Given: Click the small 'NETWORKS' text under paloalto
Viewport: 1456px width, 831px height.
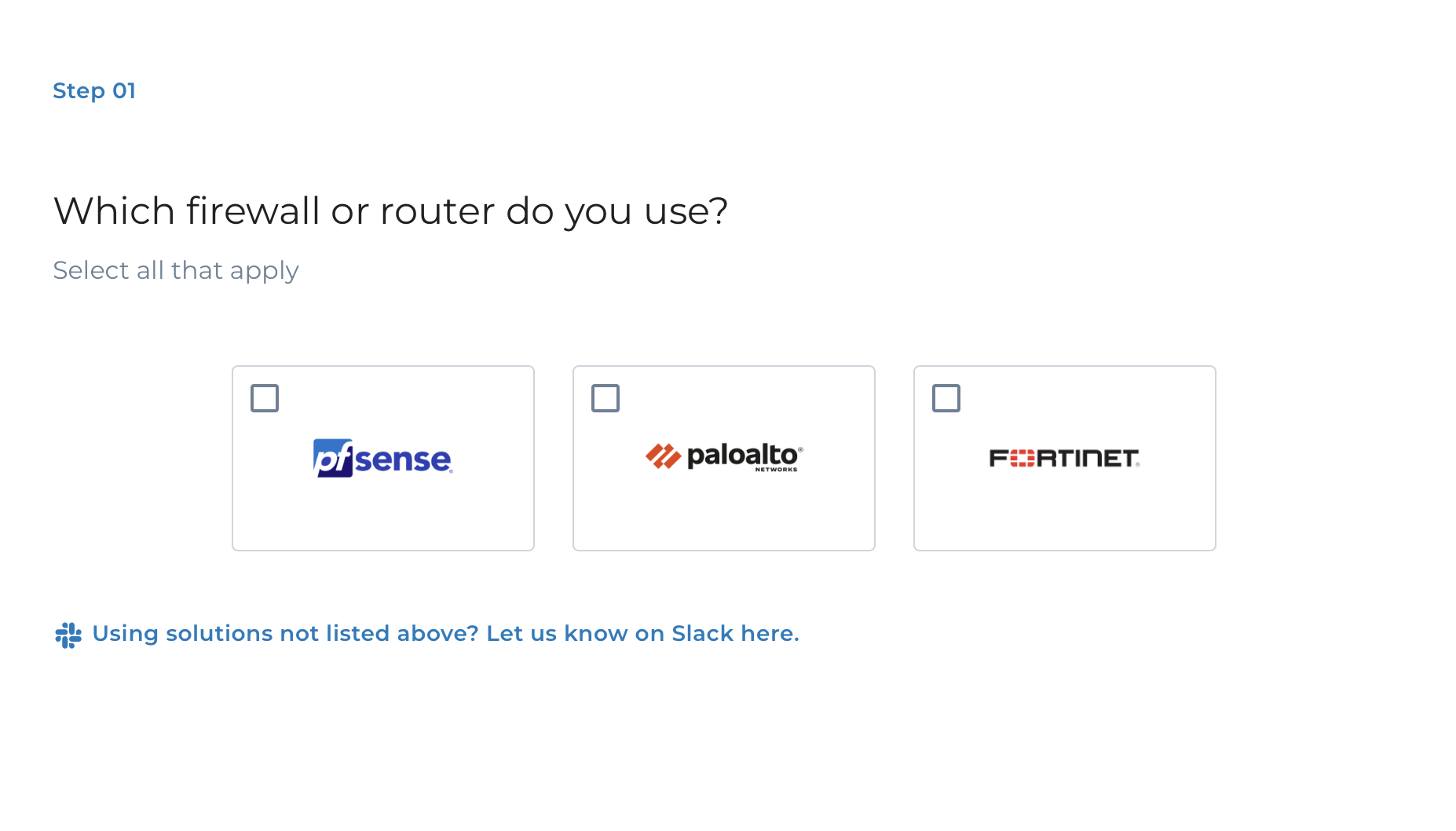Looking at the screenshot, I should click(776, 470).
